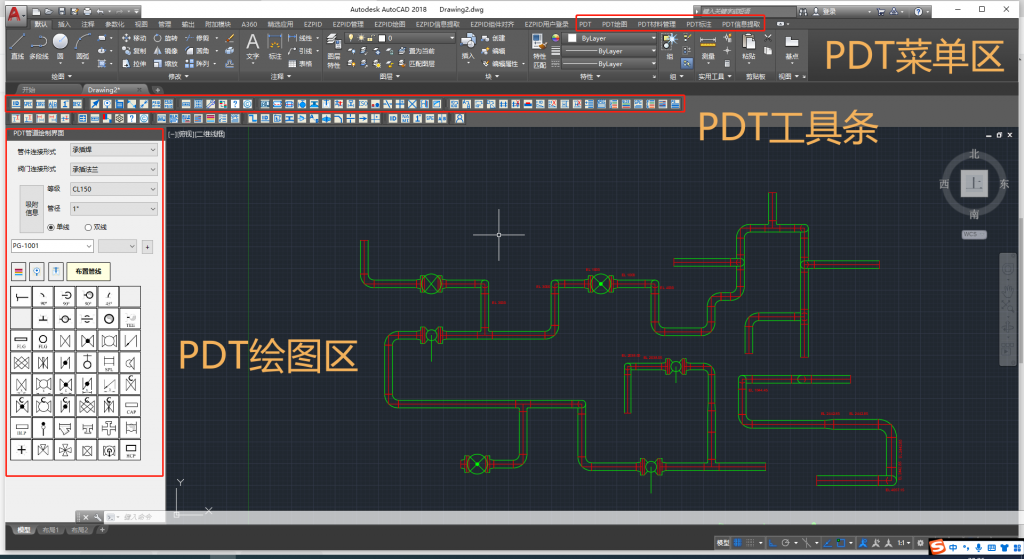Click the HCP symbol in fitting palette

131,449
